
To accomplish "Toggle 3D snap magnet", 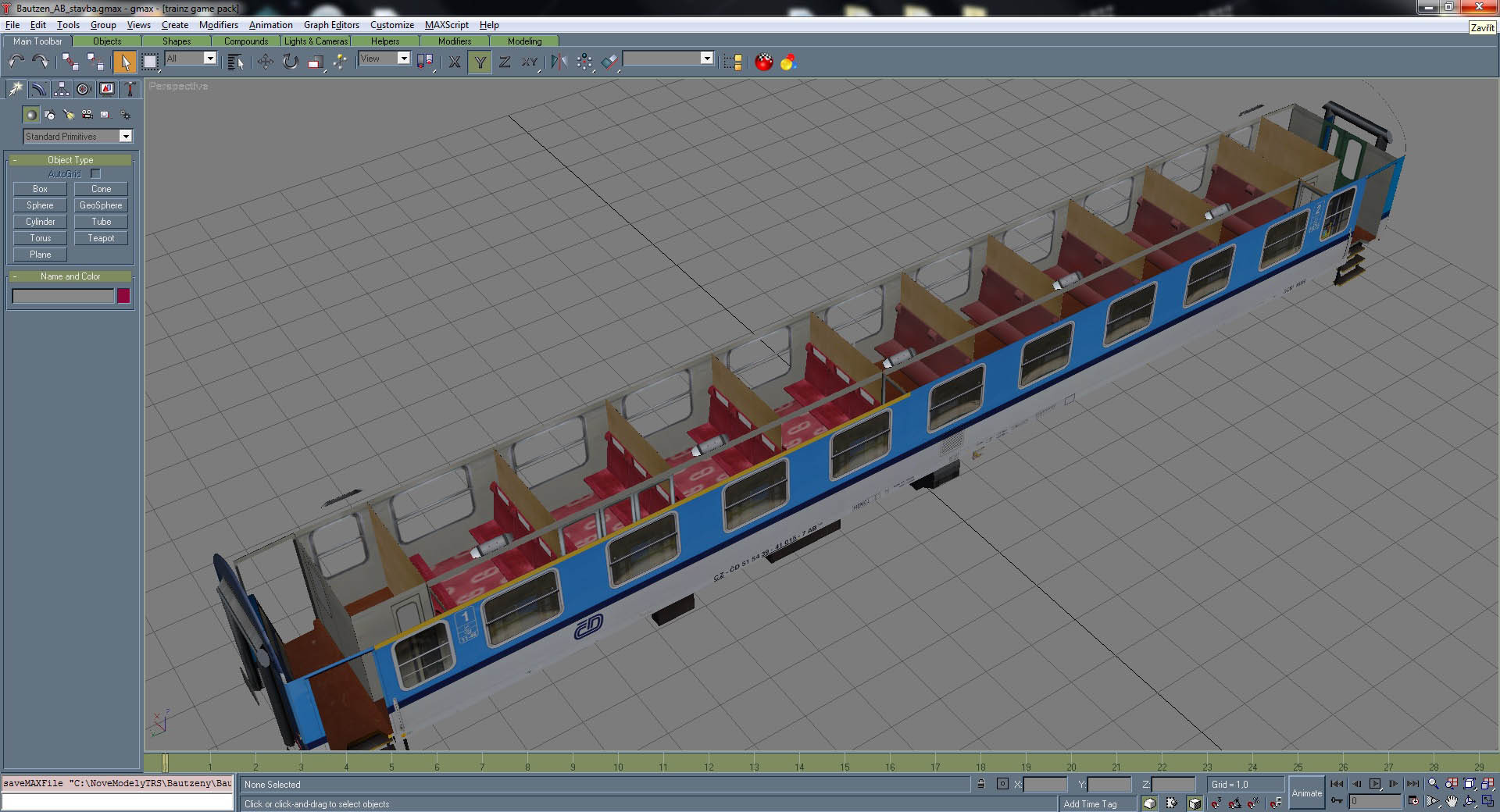I will 1216,802.
